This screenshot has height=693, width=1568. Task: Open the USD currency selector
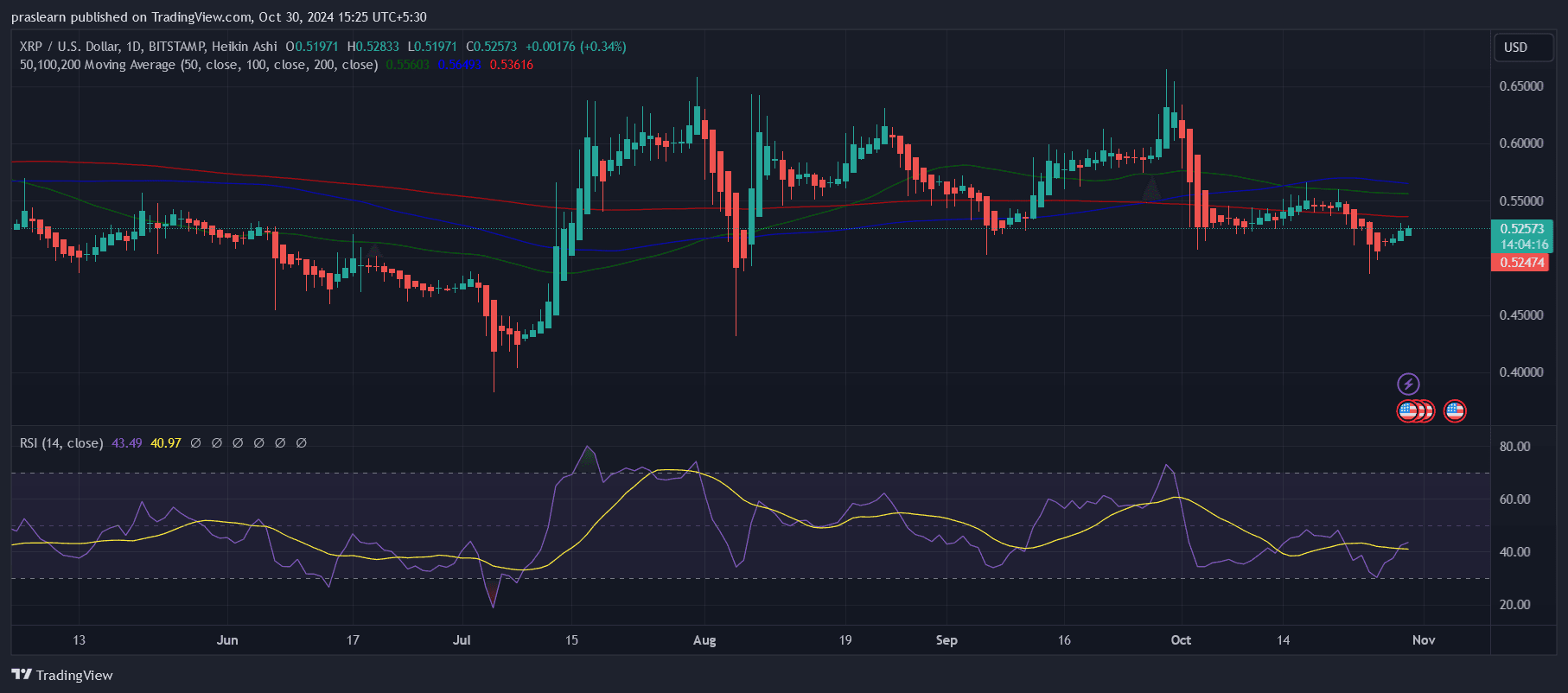[x=1525, y=48]
